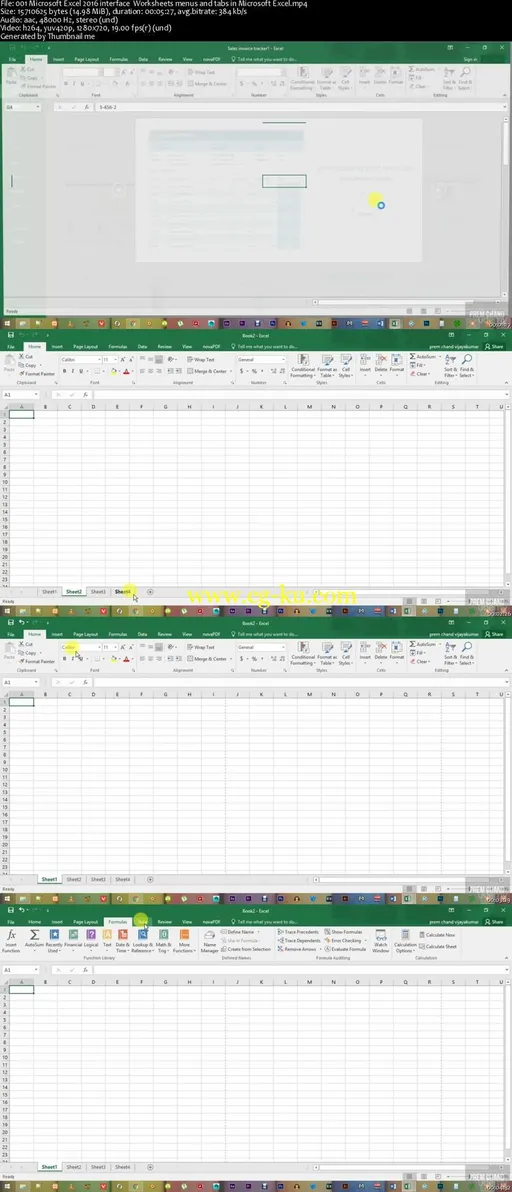Click Delete cells icon in the third frame

pos(381,651)
